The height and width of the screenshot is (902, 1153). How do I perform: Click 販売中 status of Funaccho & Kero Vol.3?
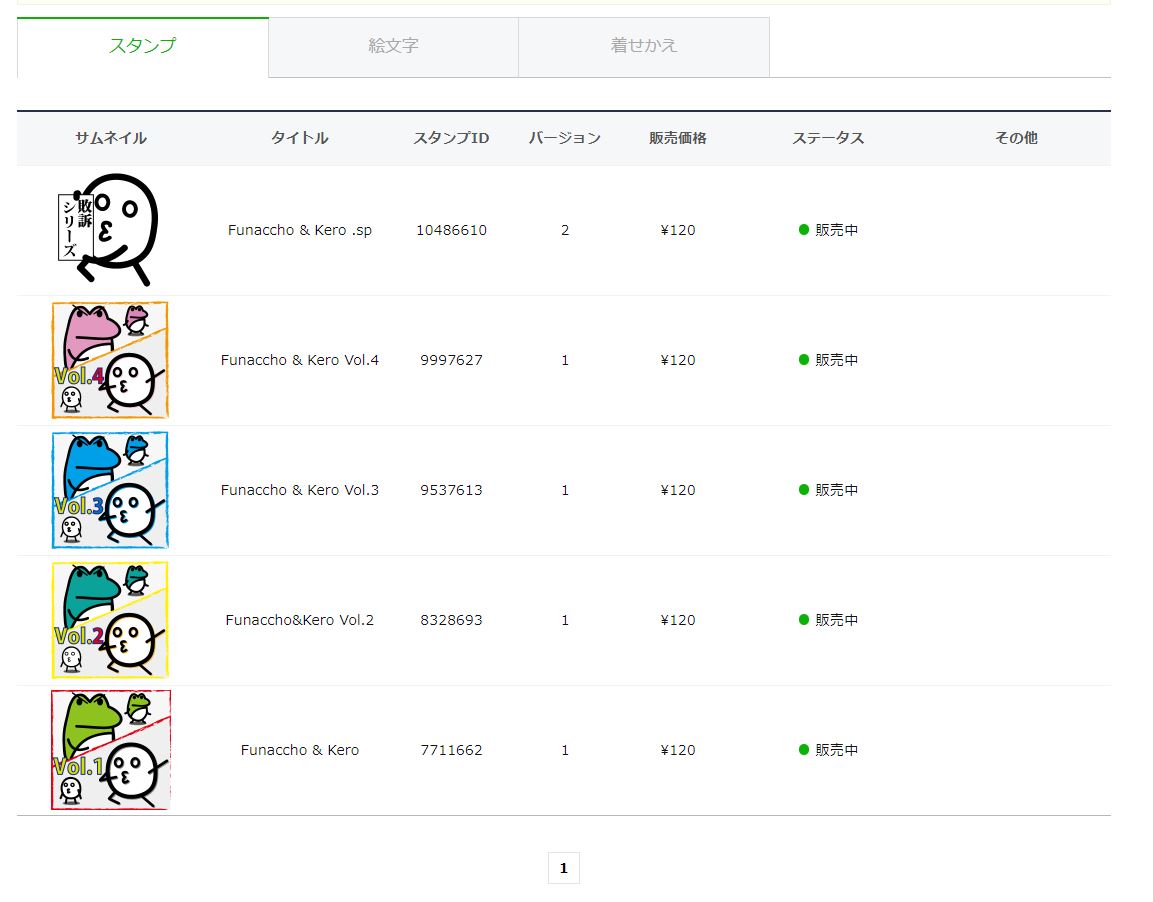(829, 490)
